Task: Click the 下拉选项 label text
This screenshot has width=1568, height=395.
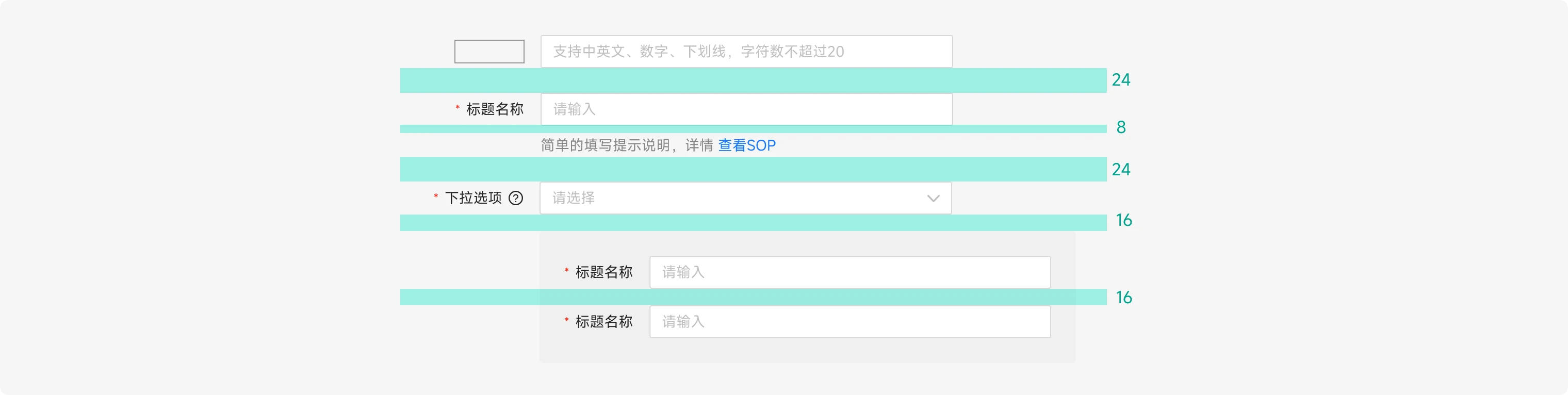Action: coord(473,199)
